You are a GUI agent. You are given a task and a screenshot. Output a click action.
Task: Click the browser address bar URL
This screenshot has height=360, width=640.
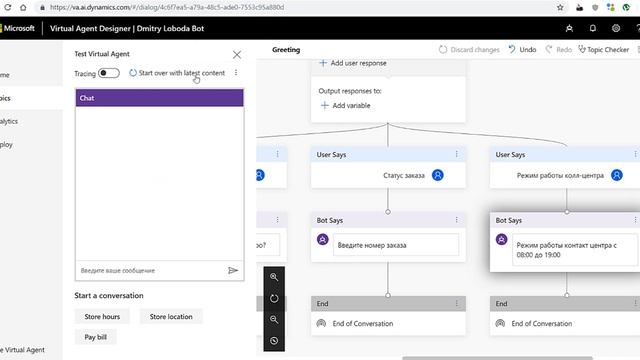coord(167,7)
